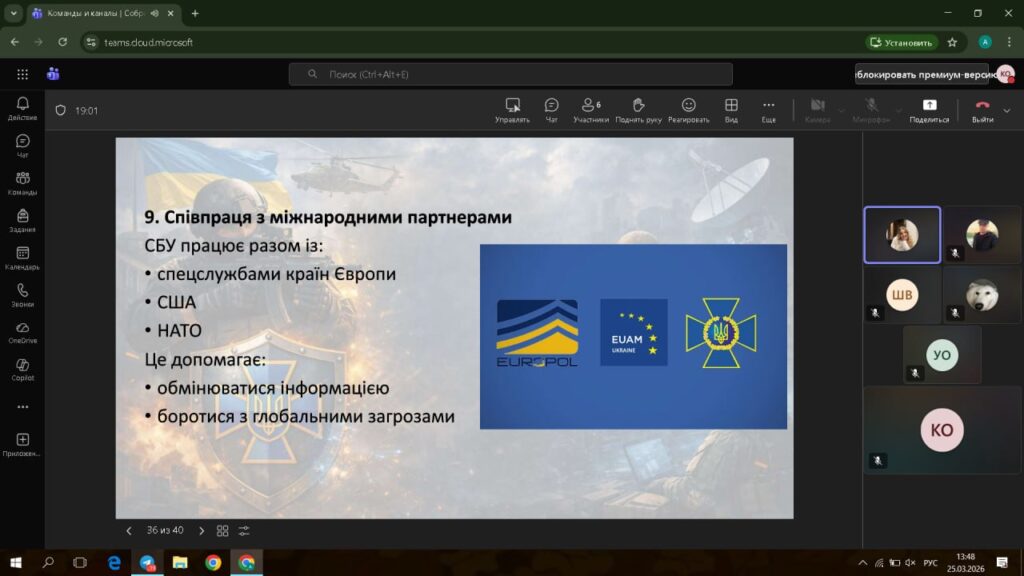Raise hand with Поднять руку
This screenshot has height=576, width=1024.
tap(638, 109)
